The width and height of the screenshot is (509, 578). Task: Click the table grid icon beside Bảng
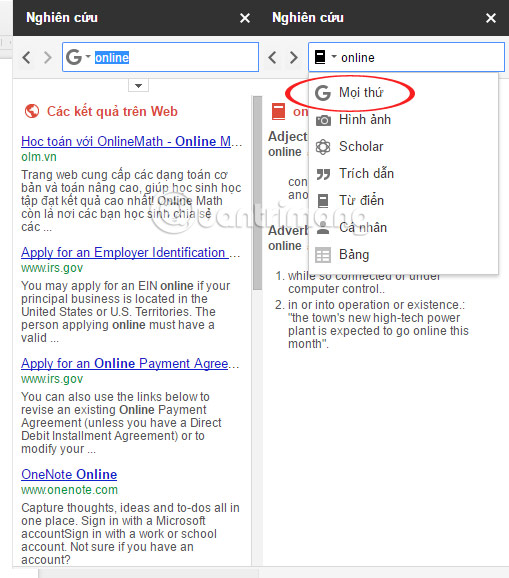coord(323,255)
